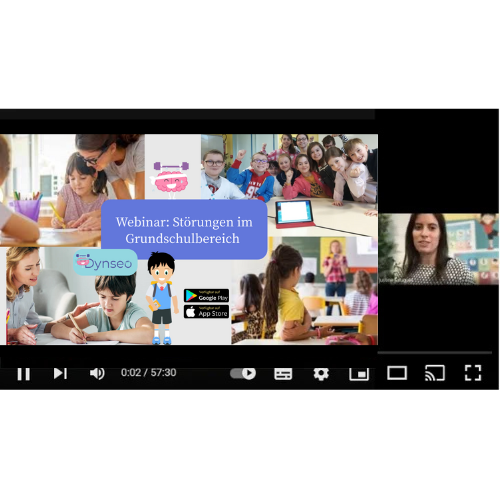Click the Webinar title banner
The height and width of the screenshot is (500, 500).
pos(184,230)
